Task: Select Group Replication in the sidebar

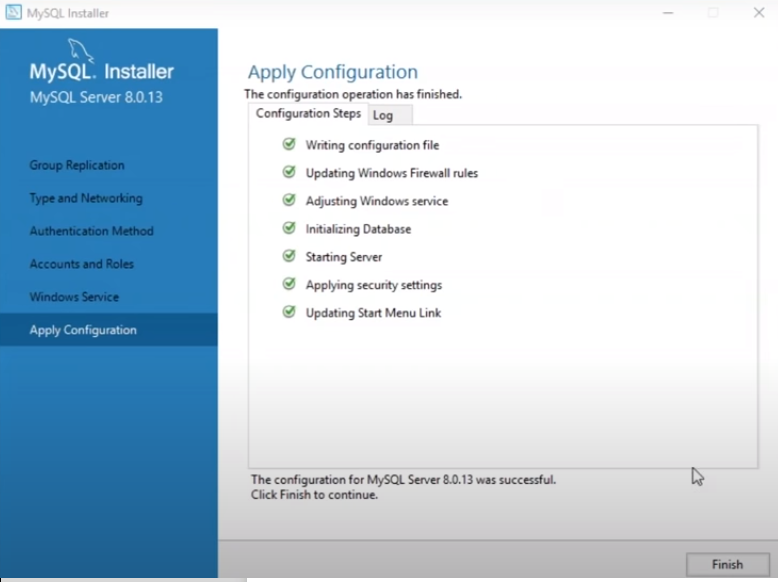Action: (x=77, y=165)
